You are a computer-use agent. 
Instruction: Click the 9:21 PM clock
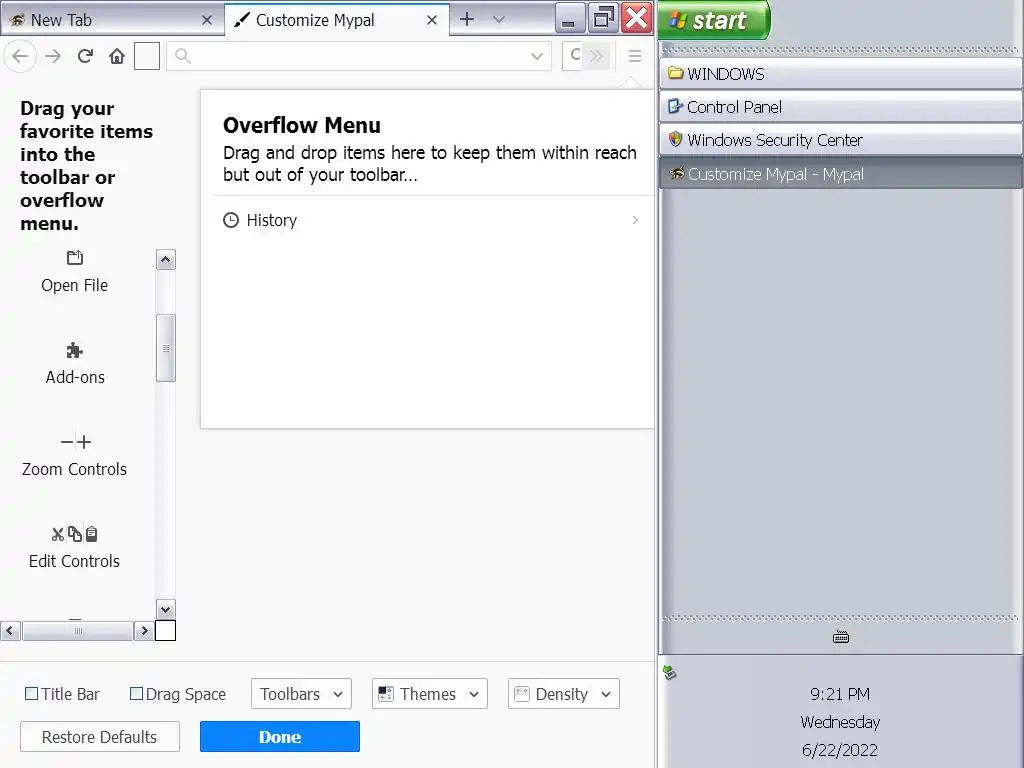pos(840,694)
